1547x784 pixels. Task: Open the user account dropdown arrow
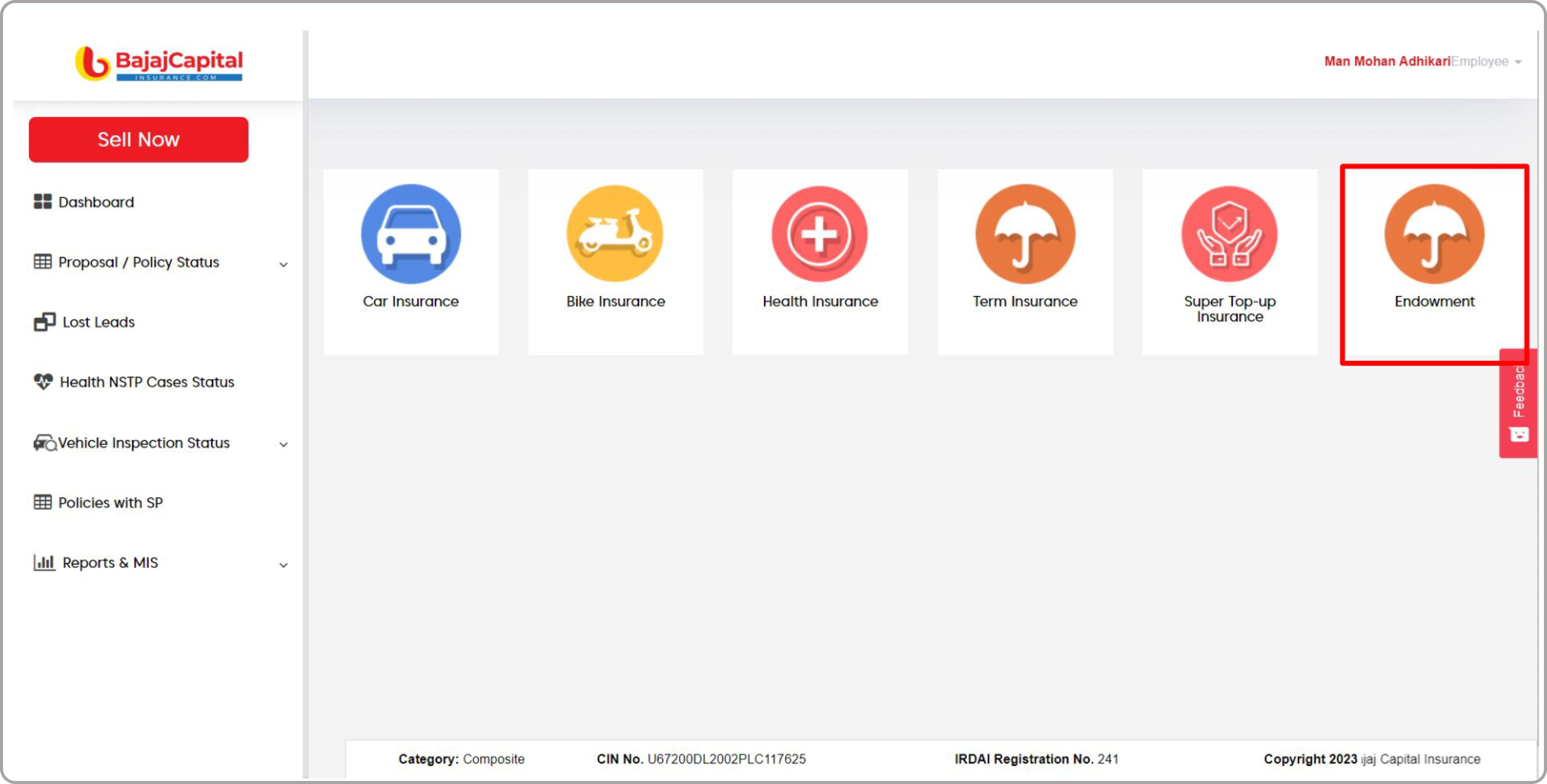coord(1518,62)
